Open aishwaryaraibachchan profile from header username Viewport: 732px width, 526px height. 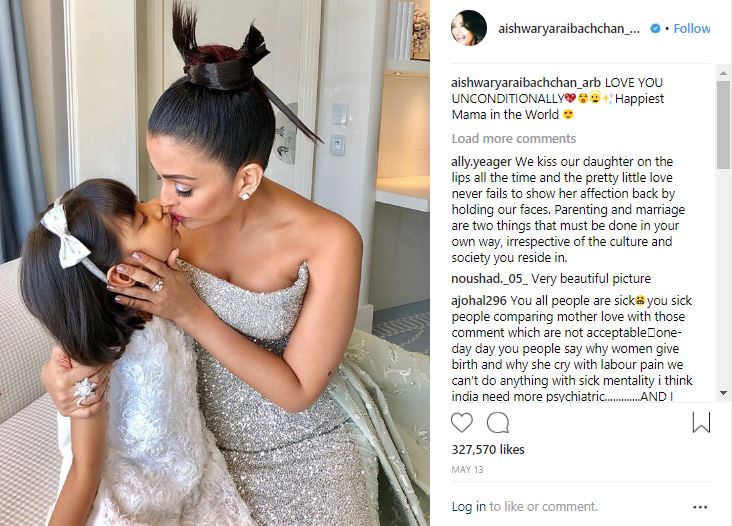pos(569,28)
